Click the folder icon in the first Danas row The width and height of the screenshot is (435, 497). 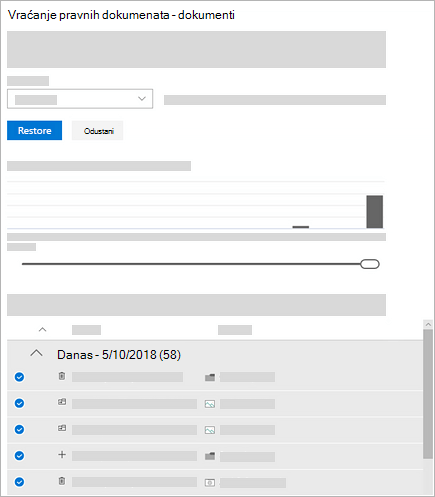pos(210,377)
